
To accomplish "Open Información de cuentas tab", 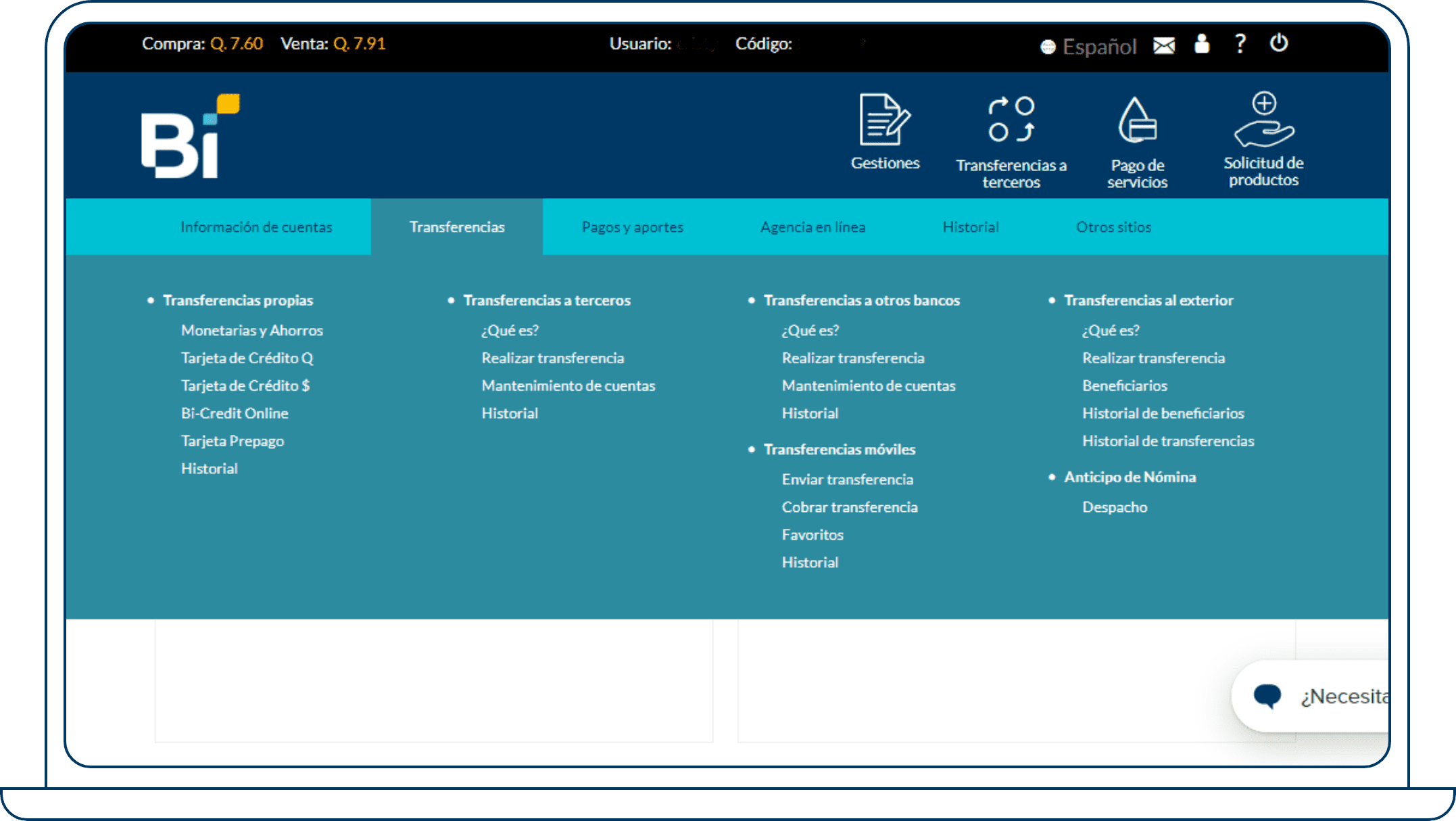I will pos(256,227).
